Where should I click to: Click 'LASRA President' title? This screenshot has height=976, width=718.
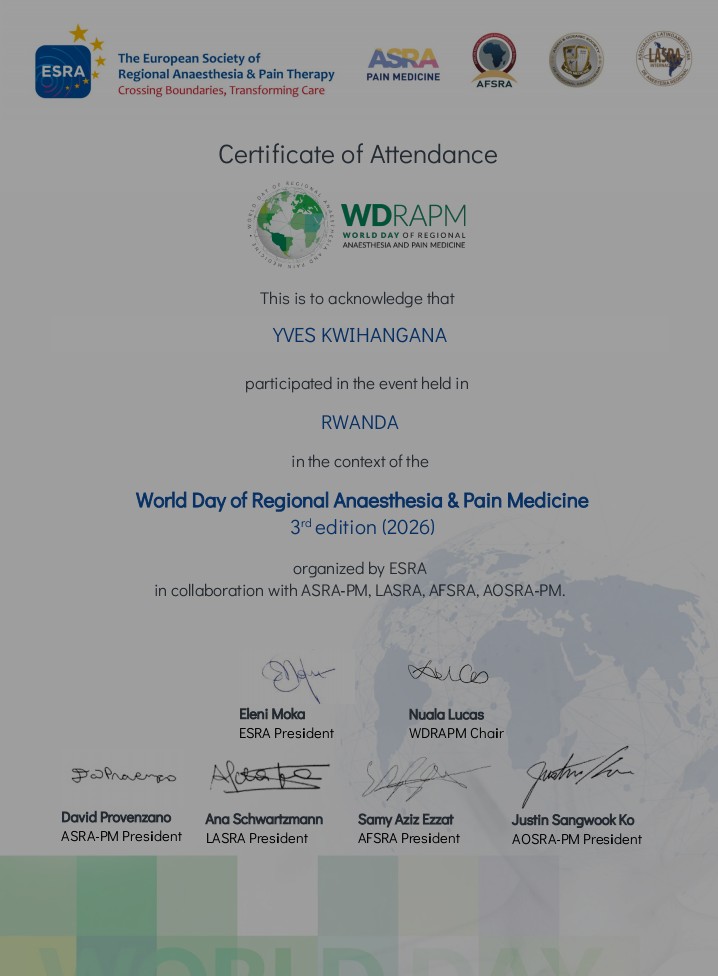(x=257, y=838)
